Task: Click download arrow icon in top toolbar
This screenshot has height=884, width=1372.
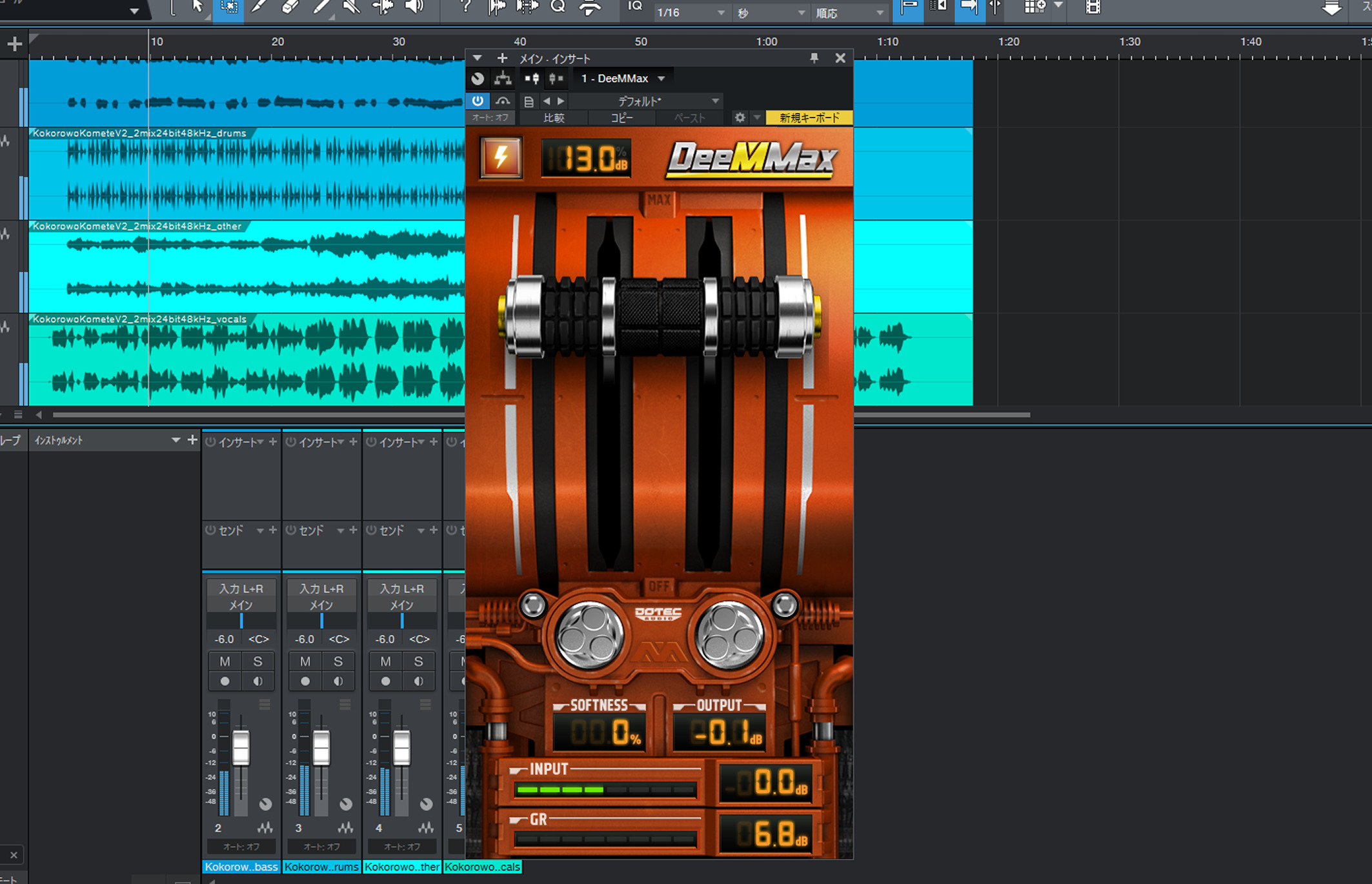Action: click(1331, 8)
